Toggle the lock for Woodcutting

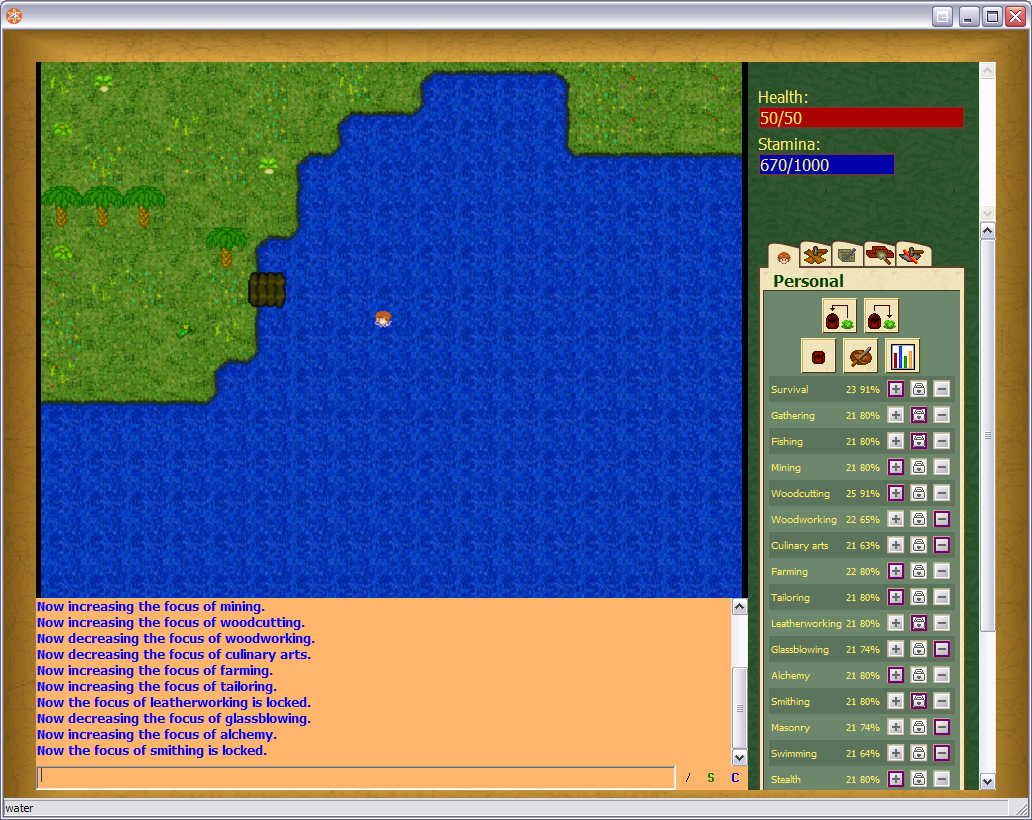919,493
